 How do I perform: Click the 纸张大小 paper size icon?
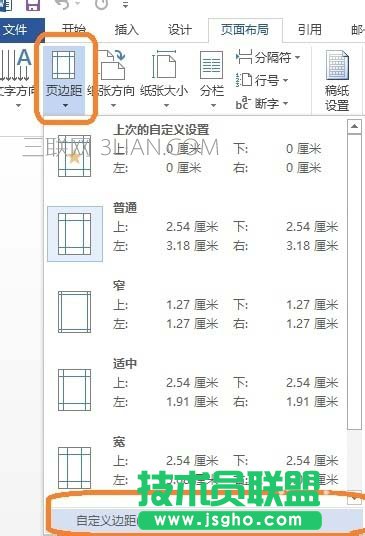point(164,65)
